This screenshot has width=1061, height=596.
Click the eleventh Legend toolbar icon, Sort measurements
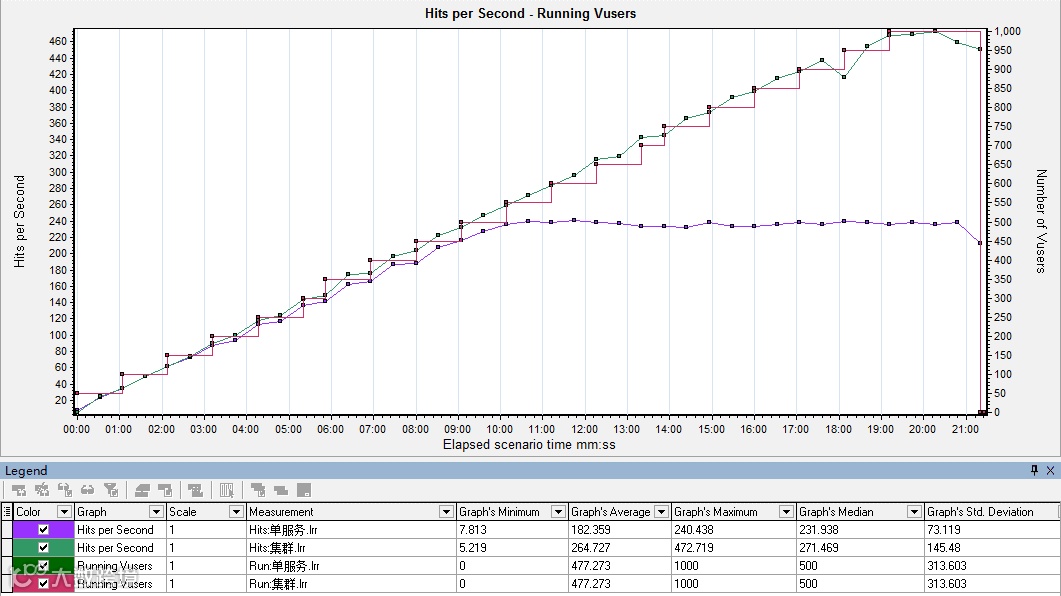coord(281,490)
